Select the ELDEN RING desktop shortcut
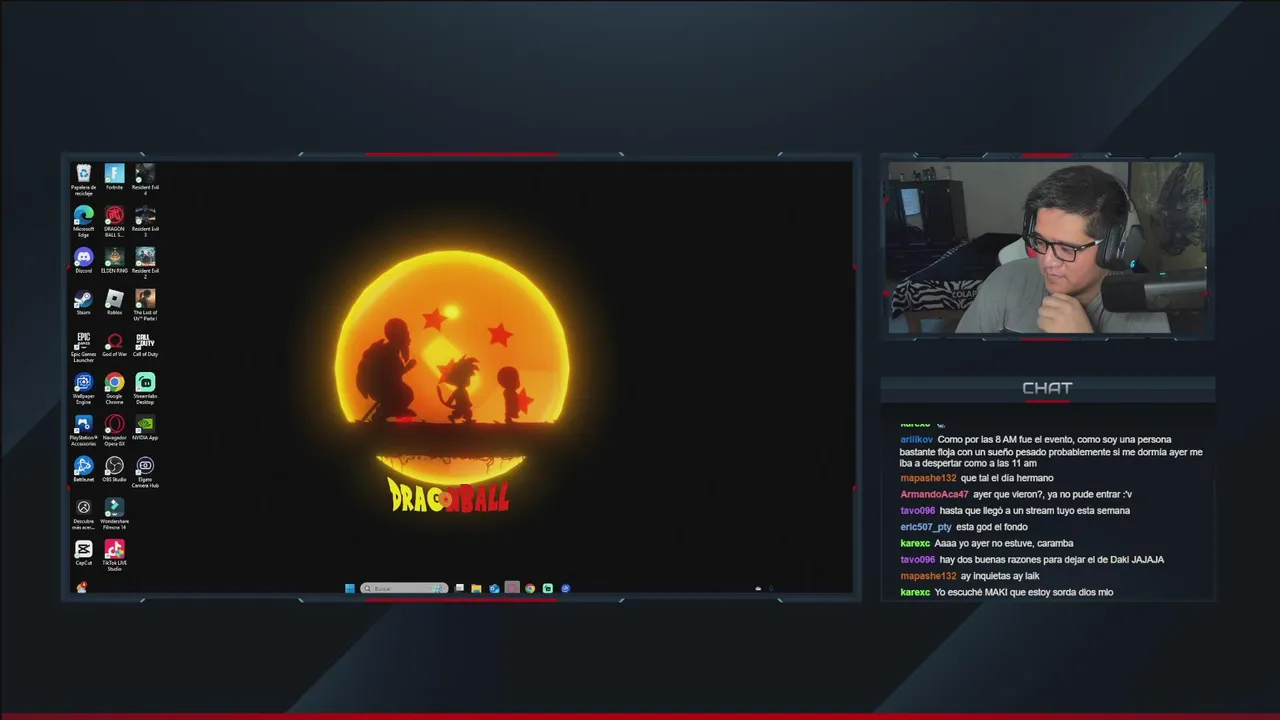The width and height of the screenshot is (1280, 720). [x=114, y=260]
